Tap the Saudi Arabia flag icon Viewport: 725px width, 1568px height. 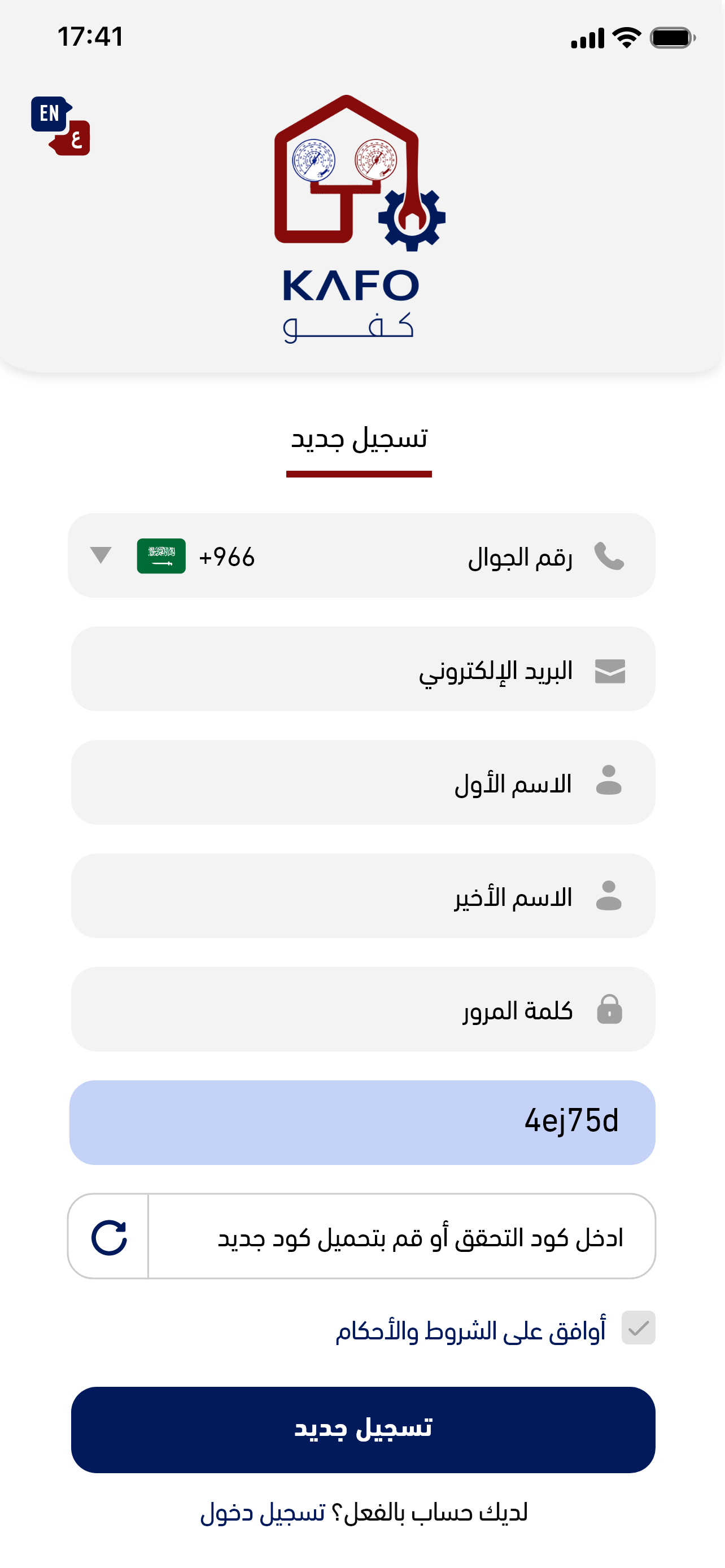click(x=161, y=556)
